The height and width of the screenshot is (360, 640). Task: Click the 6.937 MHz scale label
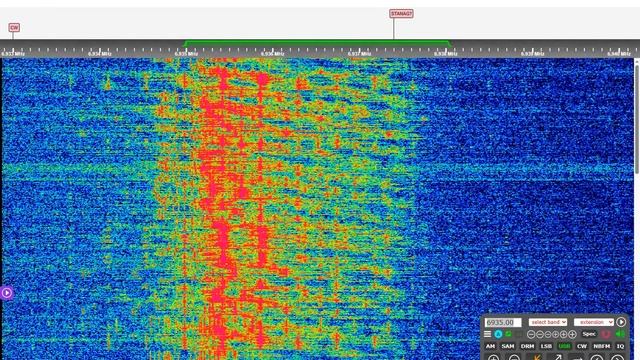pos(359,53)
